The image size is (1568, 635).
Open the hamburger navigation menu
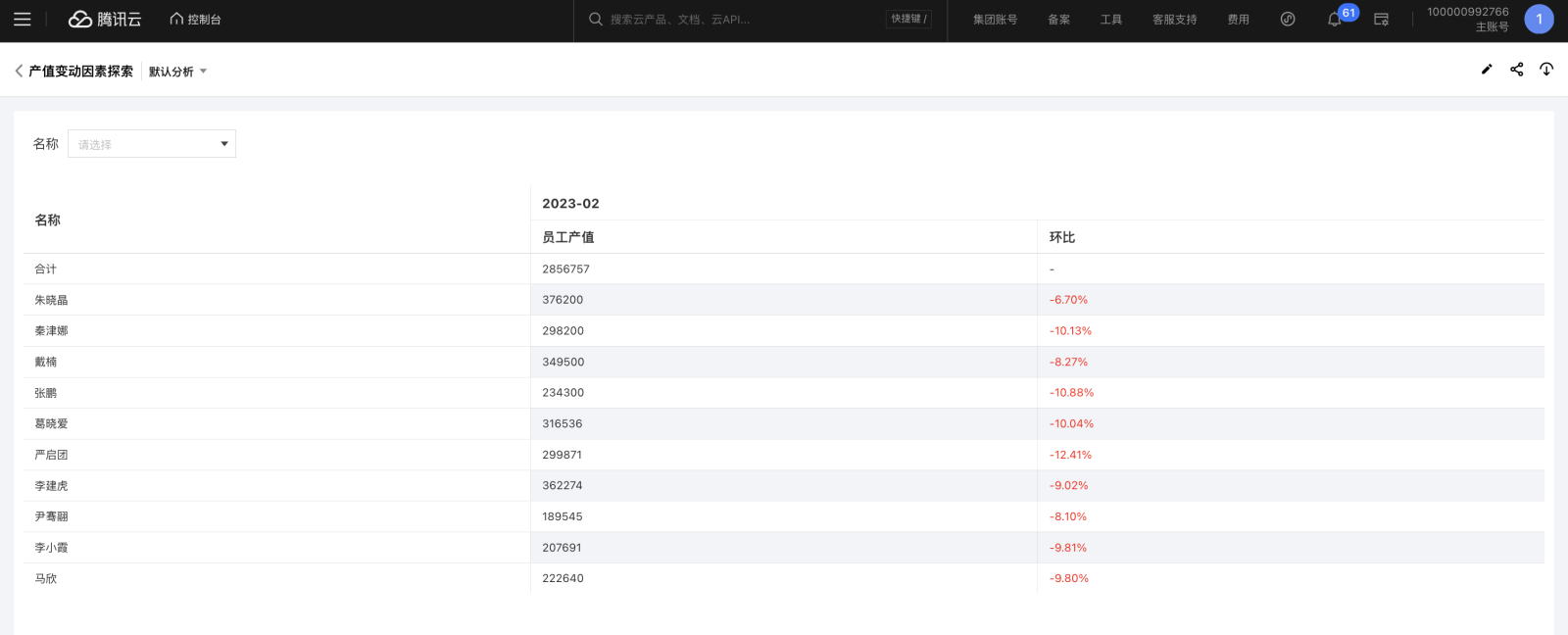click(23, 20)
